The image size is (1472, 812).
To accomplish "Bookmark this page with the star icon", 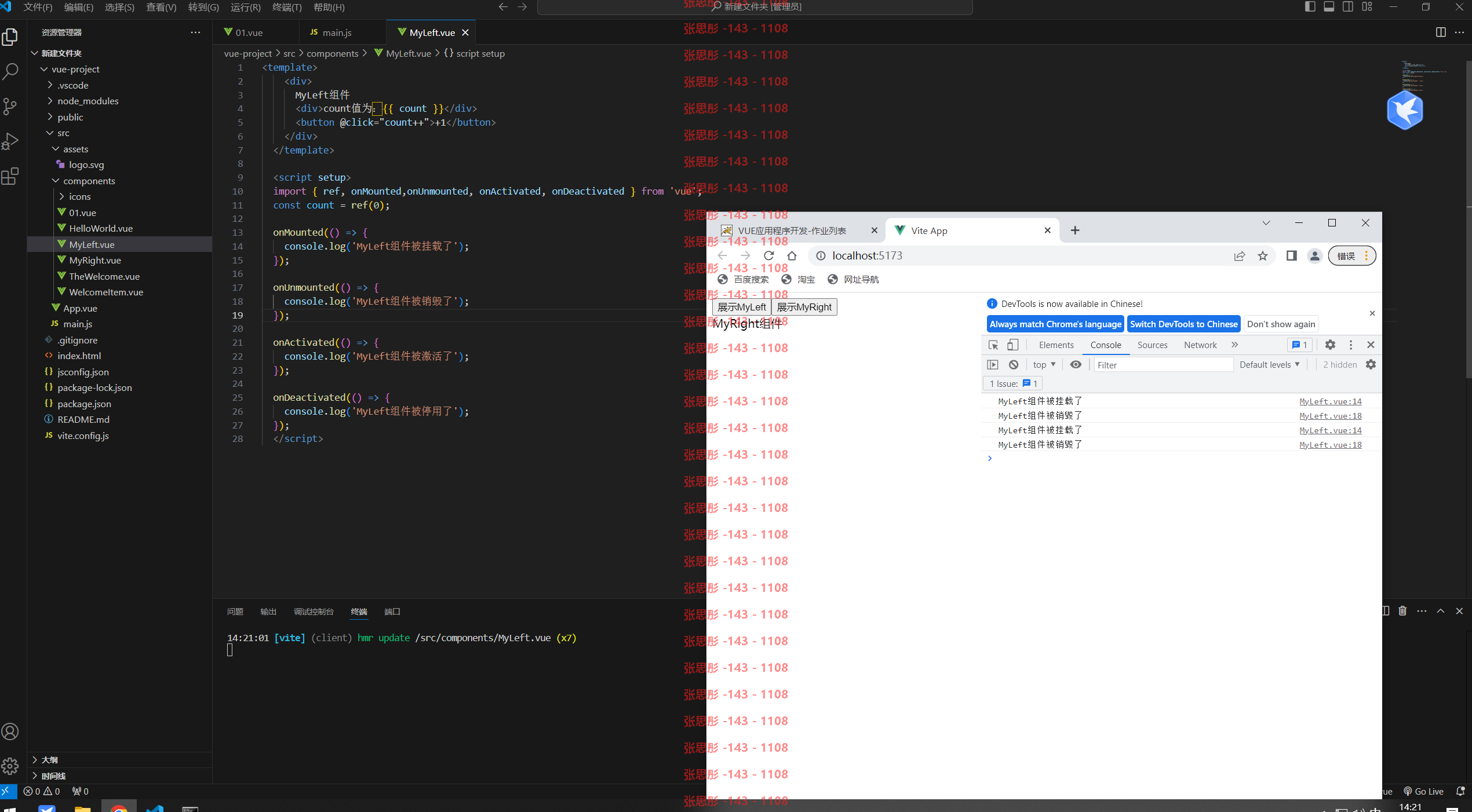I will (x=1263, y=256).
